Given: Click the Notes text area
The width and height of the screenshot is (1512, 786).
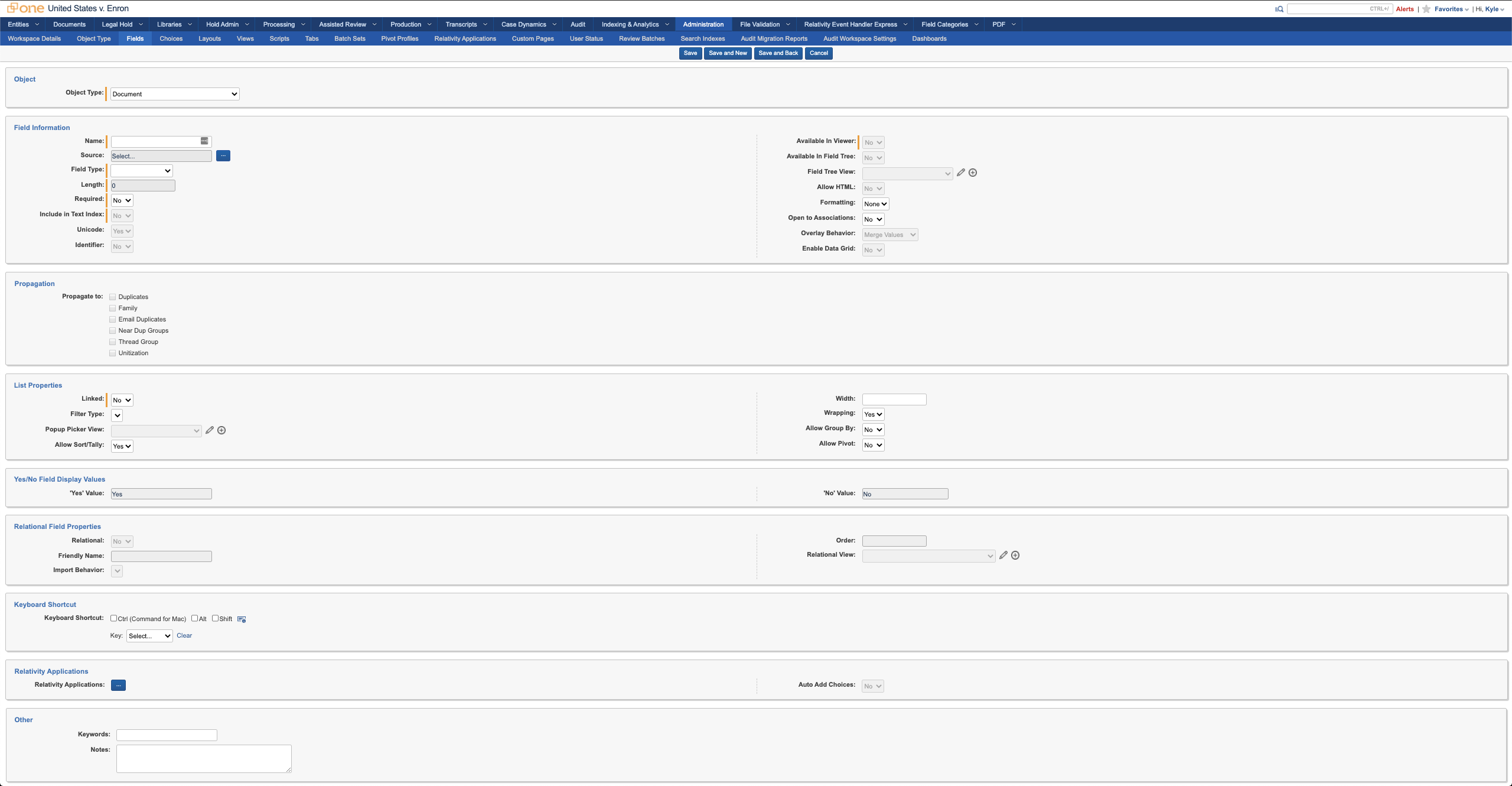Looking at the screenshot, I should pyautogui.click(x=204, y=759).
